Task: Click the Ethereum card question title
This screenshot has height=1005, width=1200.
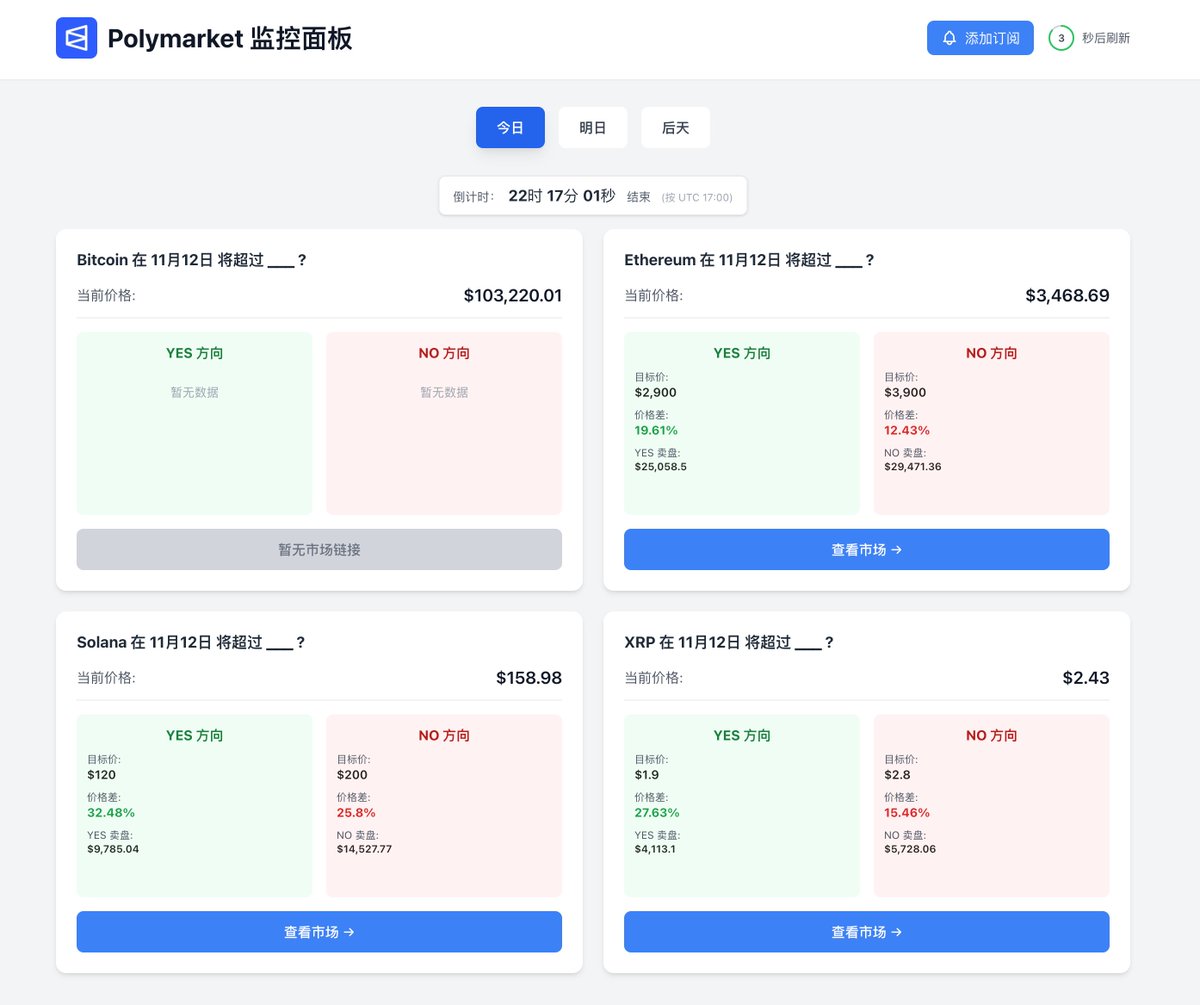Action: (x=749, y=260)
